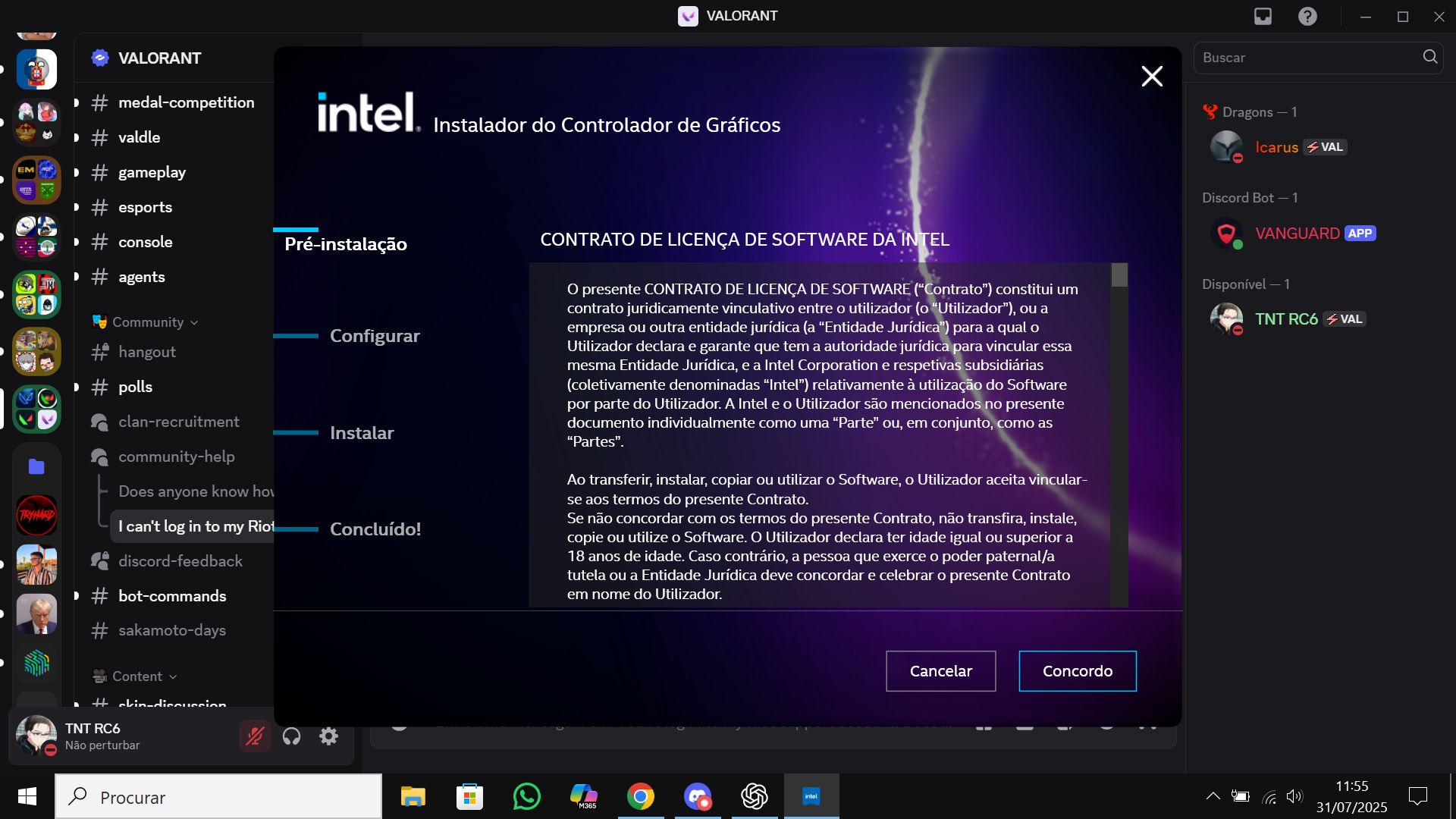This screenshot has width=1456, height=819.
Task: Select the Pré-instalação step in the installer
Action: [346, 244]
